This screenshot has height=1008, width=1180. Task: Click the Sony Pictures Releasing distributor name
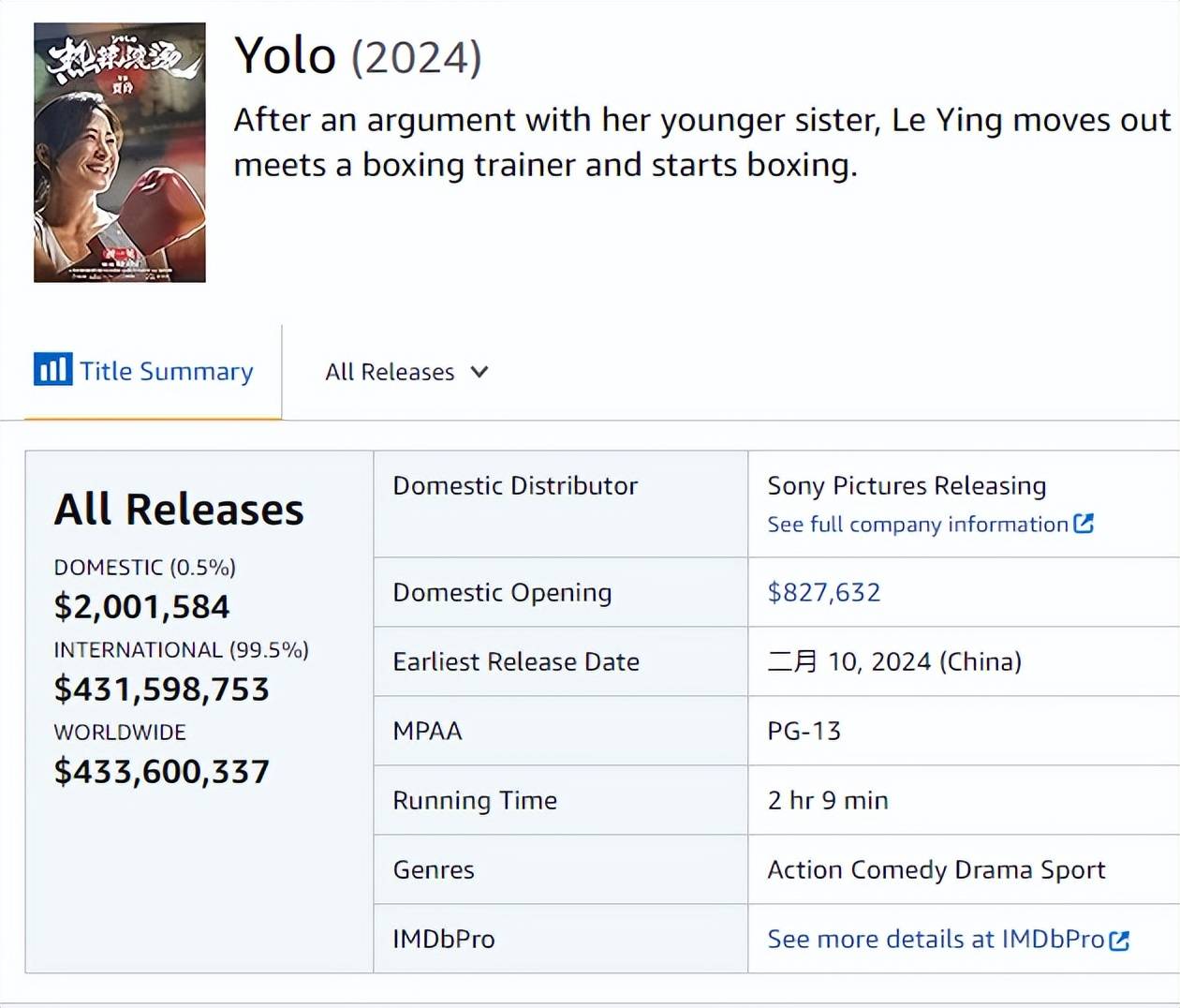(907, 485)
